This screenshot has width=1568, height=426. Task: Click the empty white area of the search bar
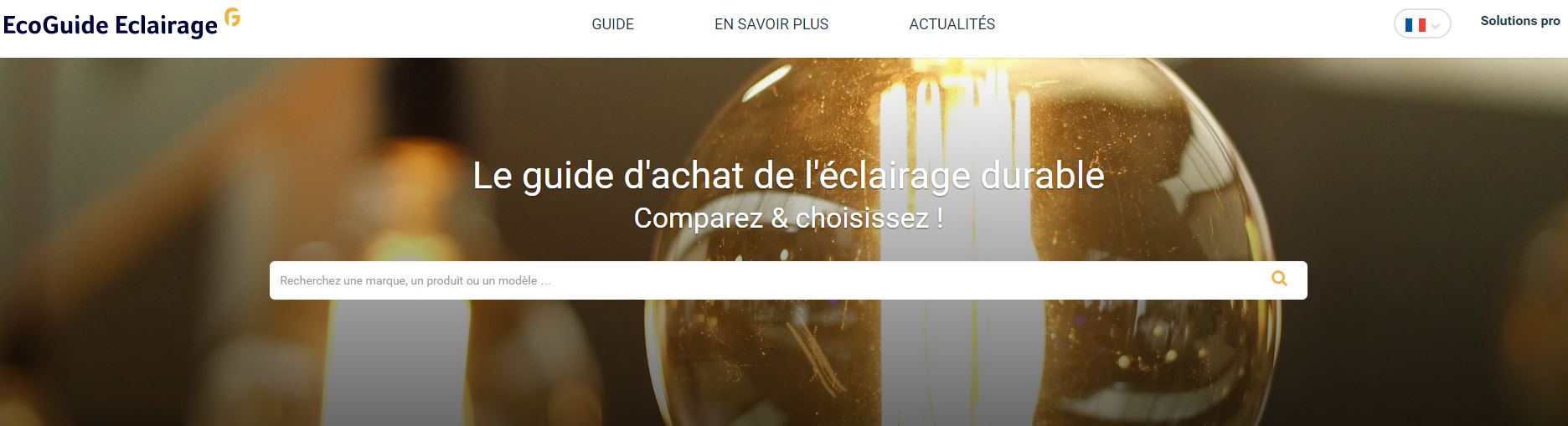click(905, 280)
